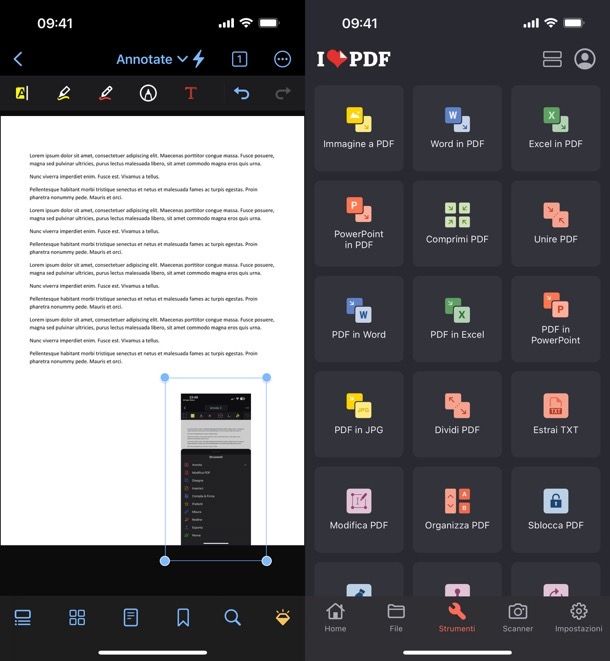The image size is (610, 661).
Task: Select the text highlight tool with yellow A
Action: click(22, 93)
